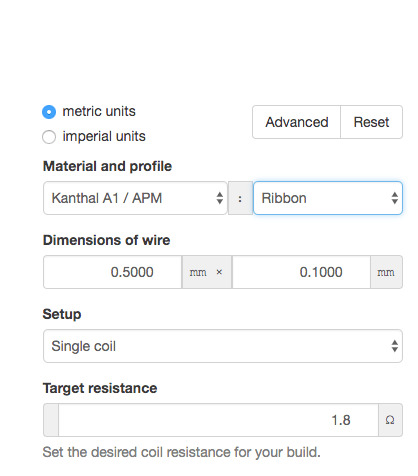
Task: Click the metric units label text
Action: 99,111
